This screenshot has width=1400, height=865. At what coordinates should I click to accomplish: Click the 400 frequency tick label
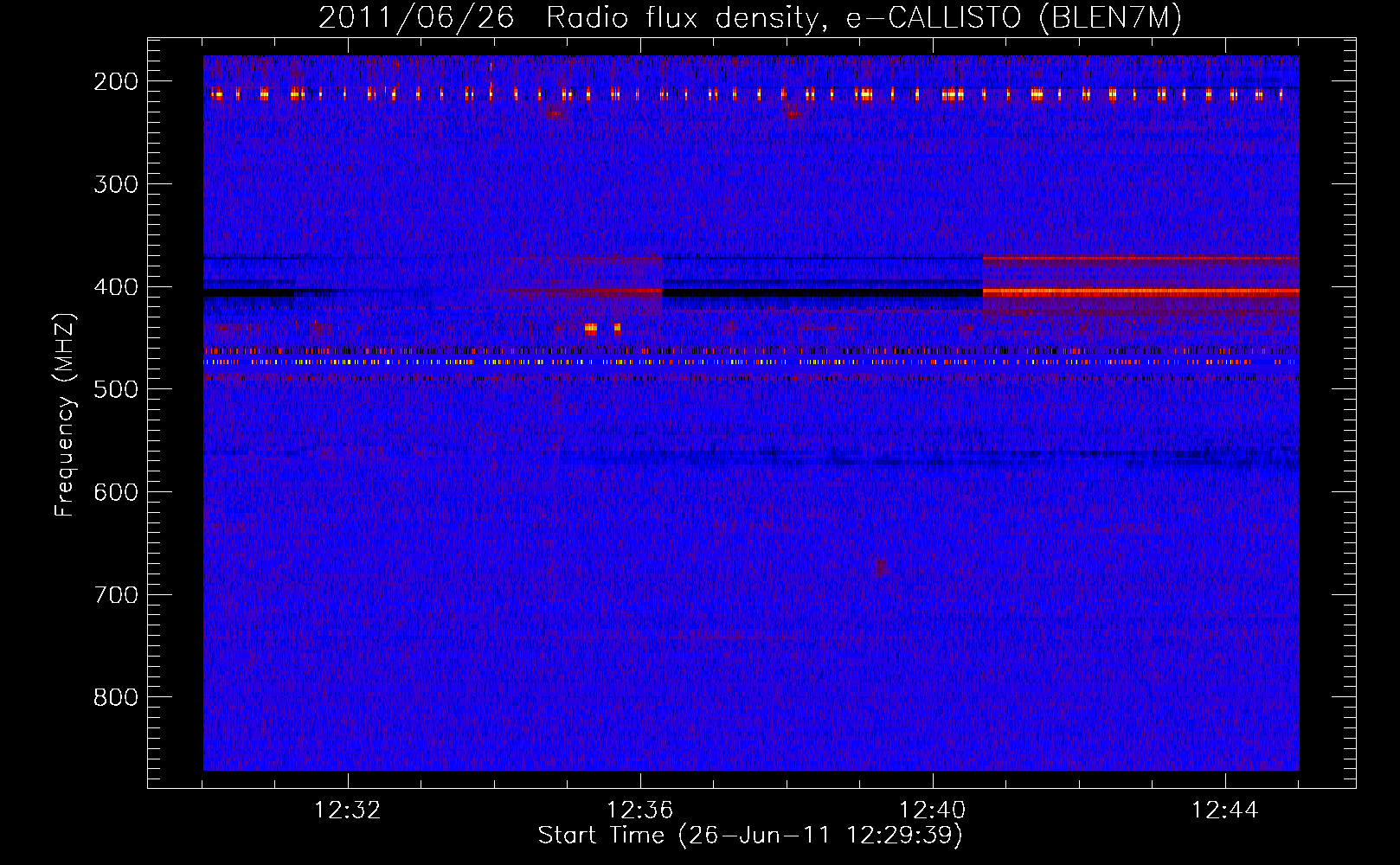[x=116, y=287]
